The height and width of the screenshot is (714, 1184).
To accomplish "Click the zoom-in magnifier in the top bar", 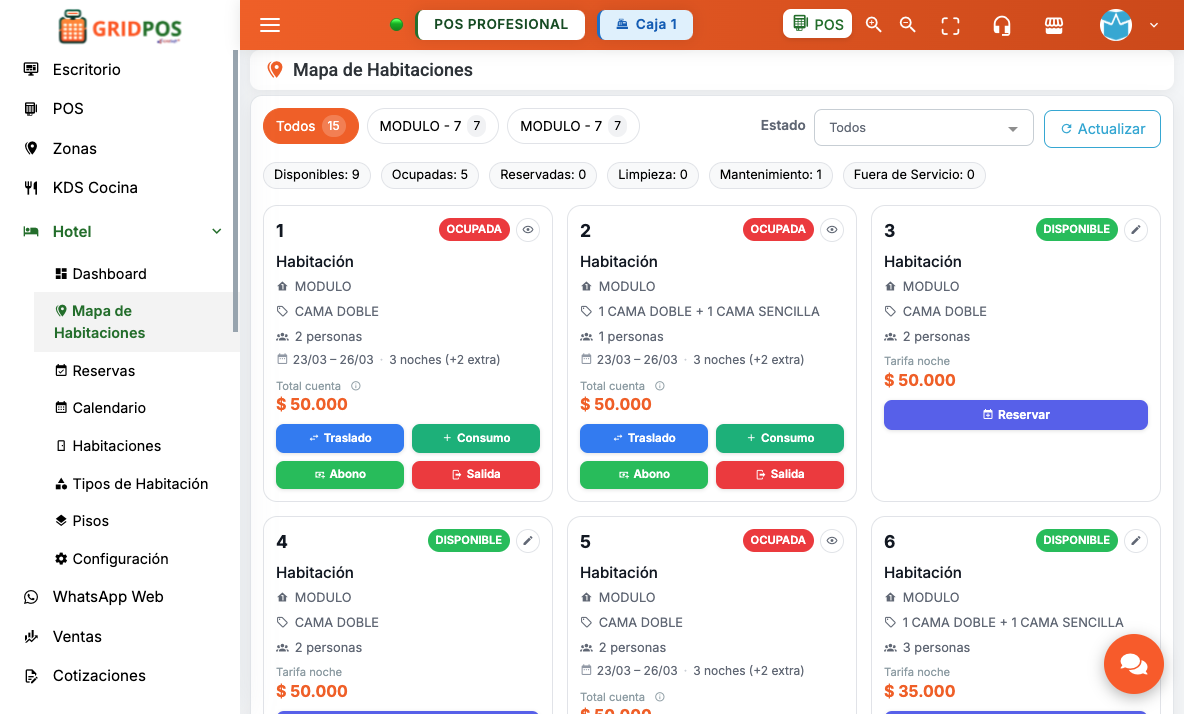I will (x=873, y=24).
